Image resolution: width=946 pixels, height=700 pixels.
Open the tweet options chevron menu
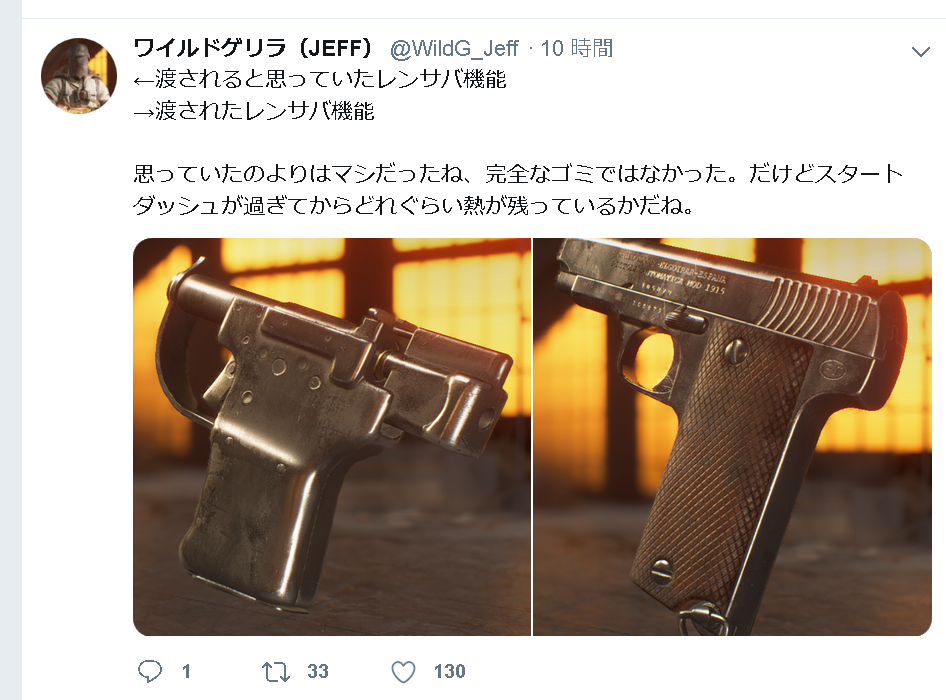tap(920, 52)
